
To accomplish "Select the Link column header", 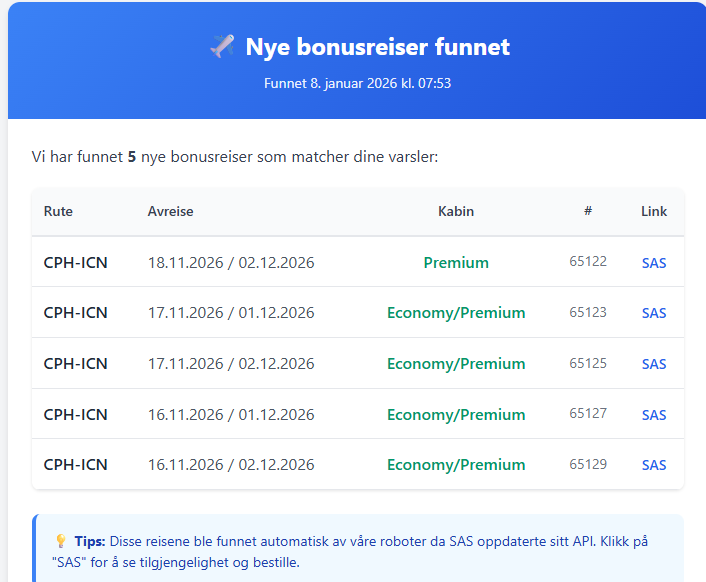I will [654, 212].
